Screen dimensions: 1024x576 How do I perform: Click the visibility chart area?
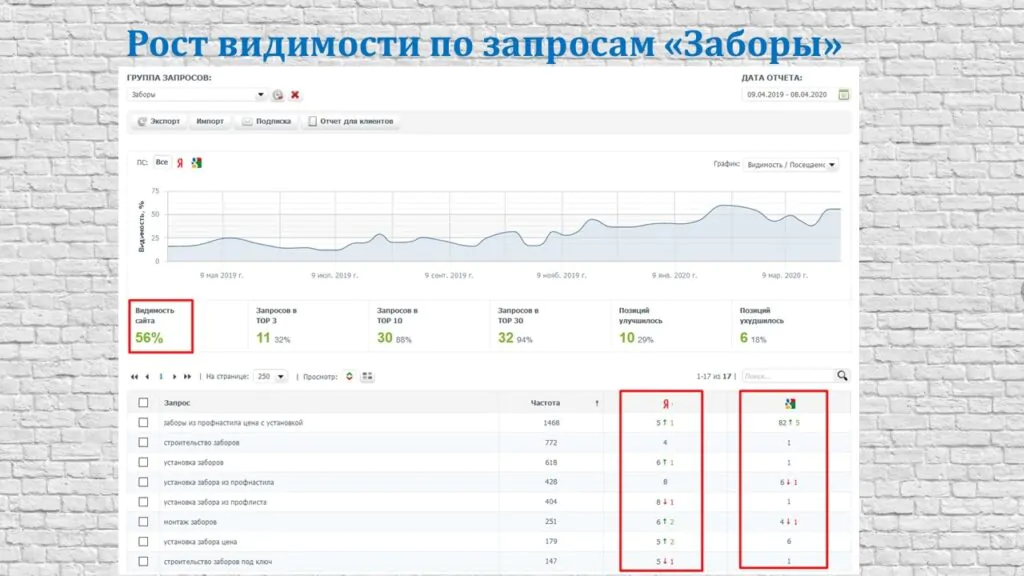click(504, 227)
